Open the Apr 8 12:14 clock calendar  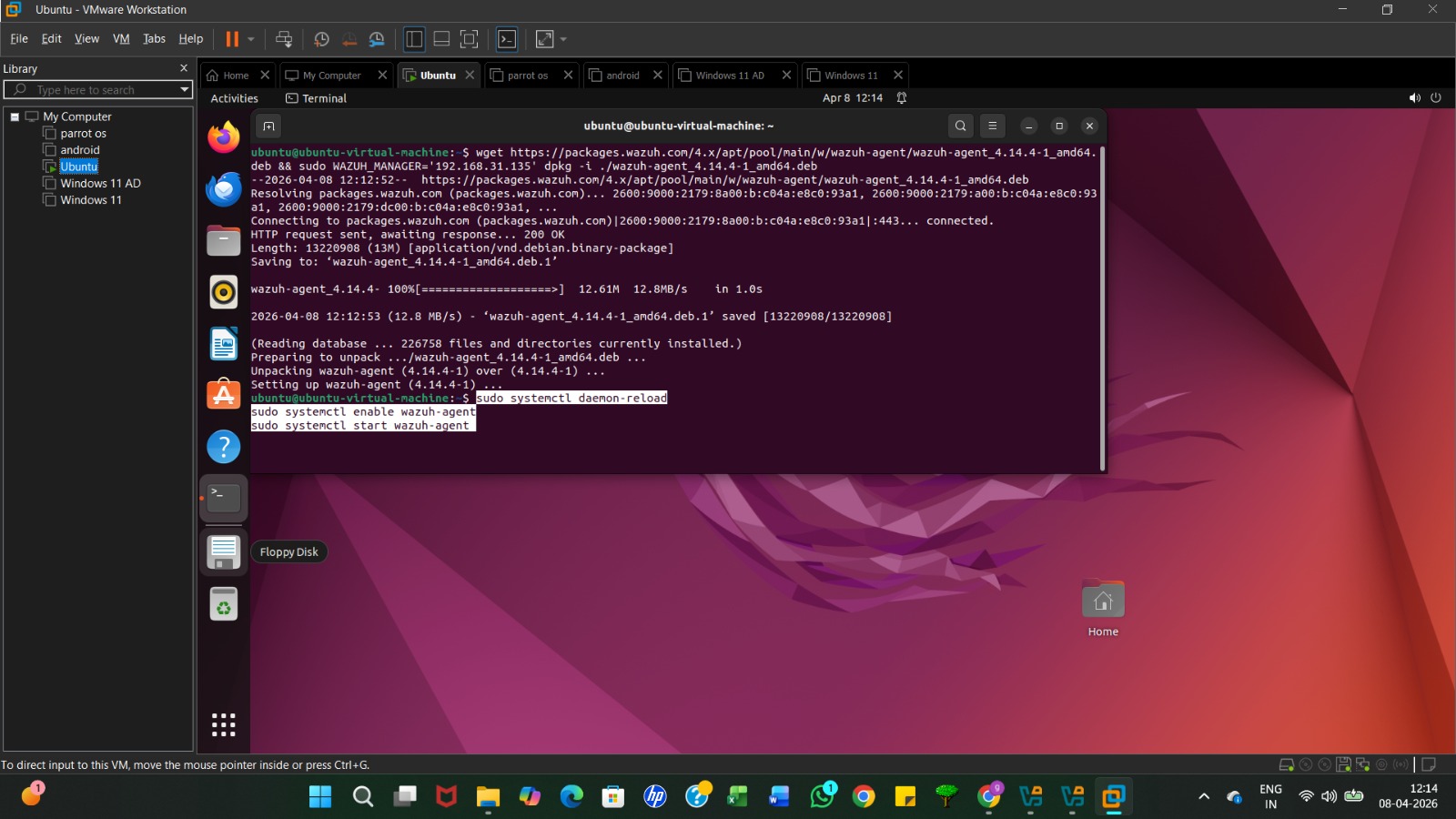point(853,98)
